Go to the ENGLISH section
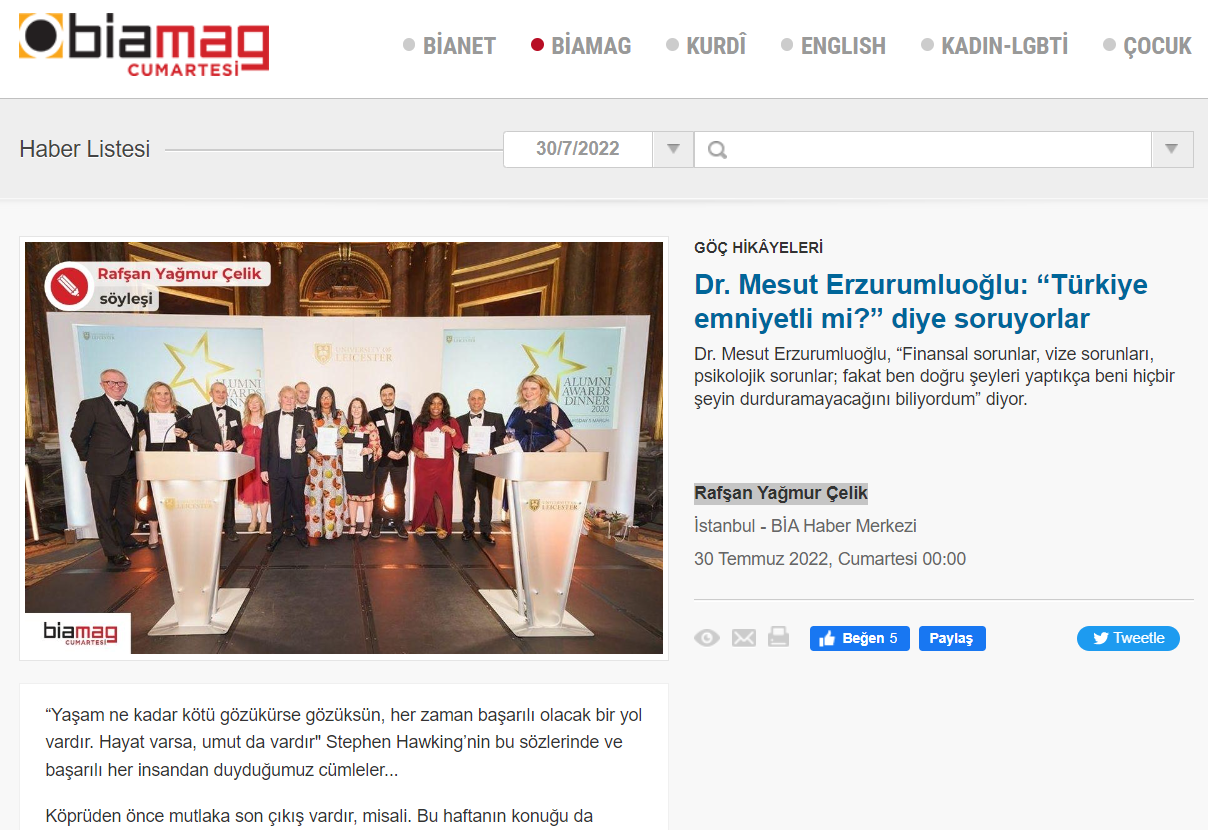1208x830 pixels. pyautogui.click(x=833, y=45)
